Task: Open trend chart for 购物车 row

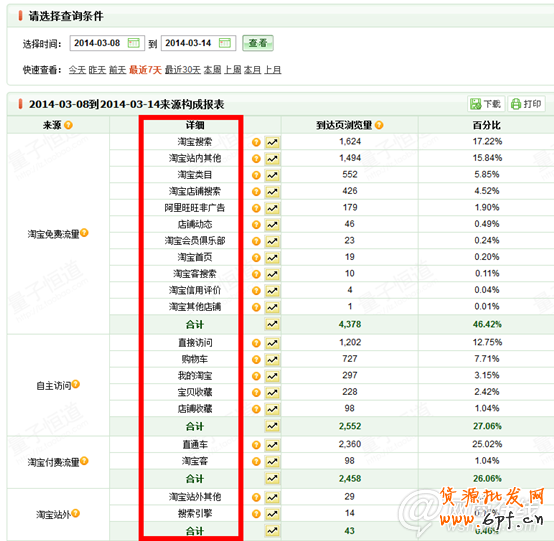Action: [x=272, y=359]
